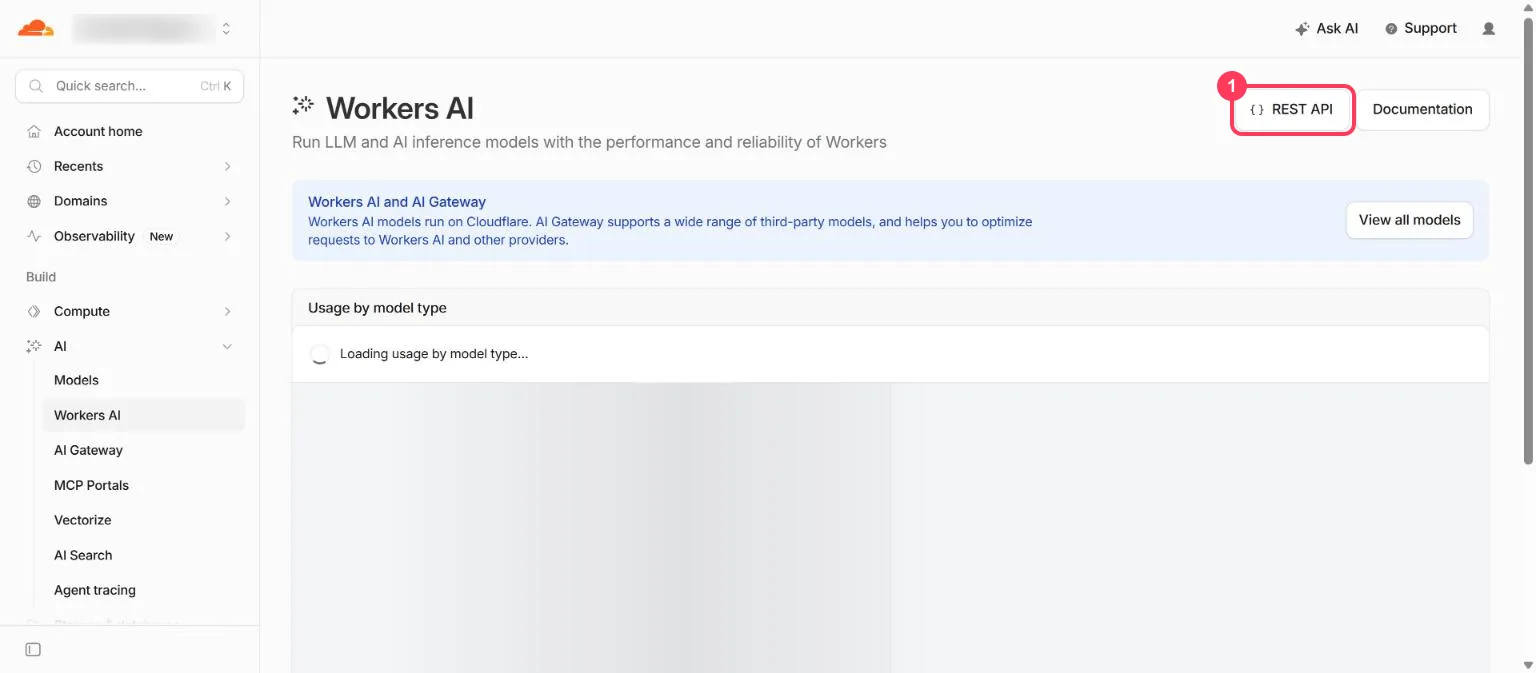Open the Support menu
The height and width of the screenshot is (673, 1536).
[1421, 29]
